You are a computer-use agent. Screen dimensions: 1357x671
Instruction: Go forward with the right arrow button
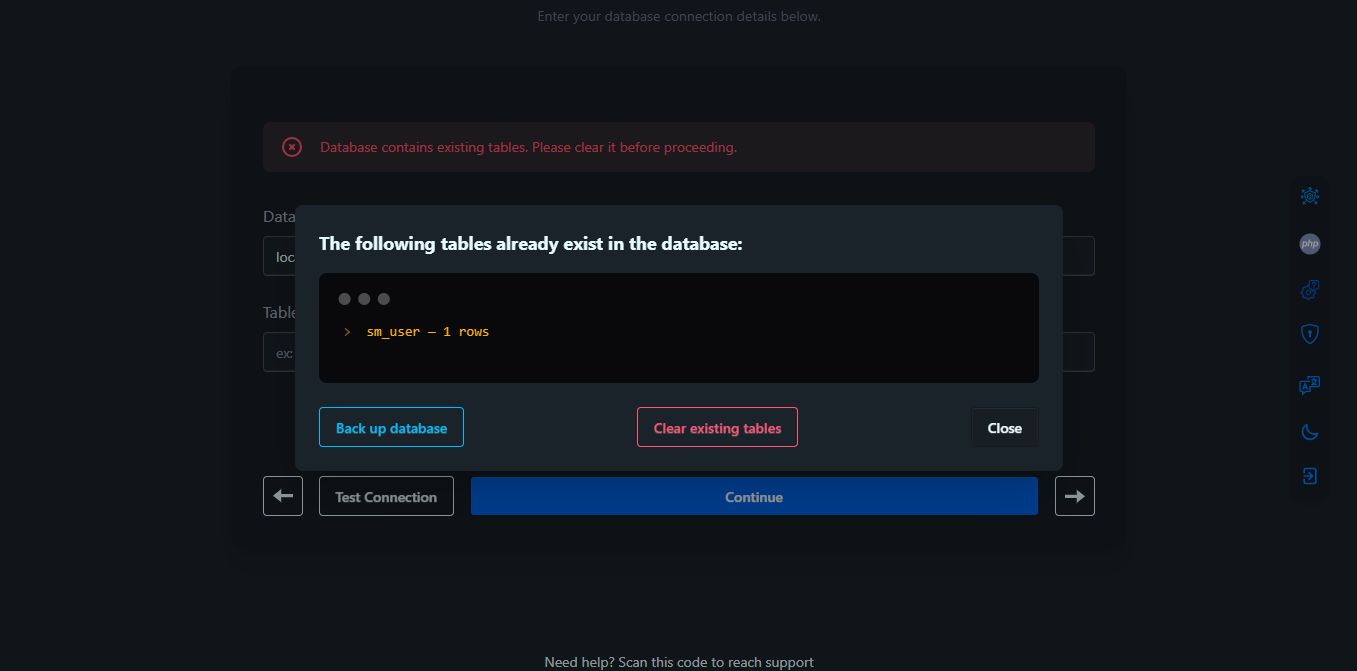coord(1074,496)
